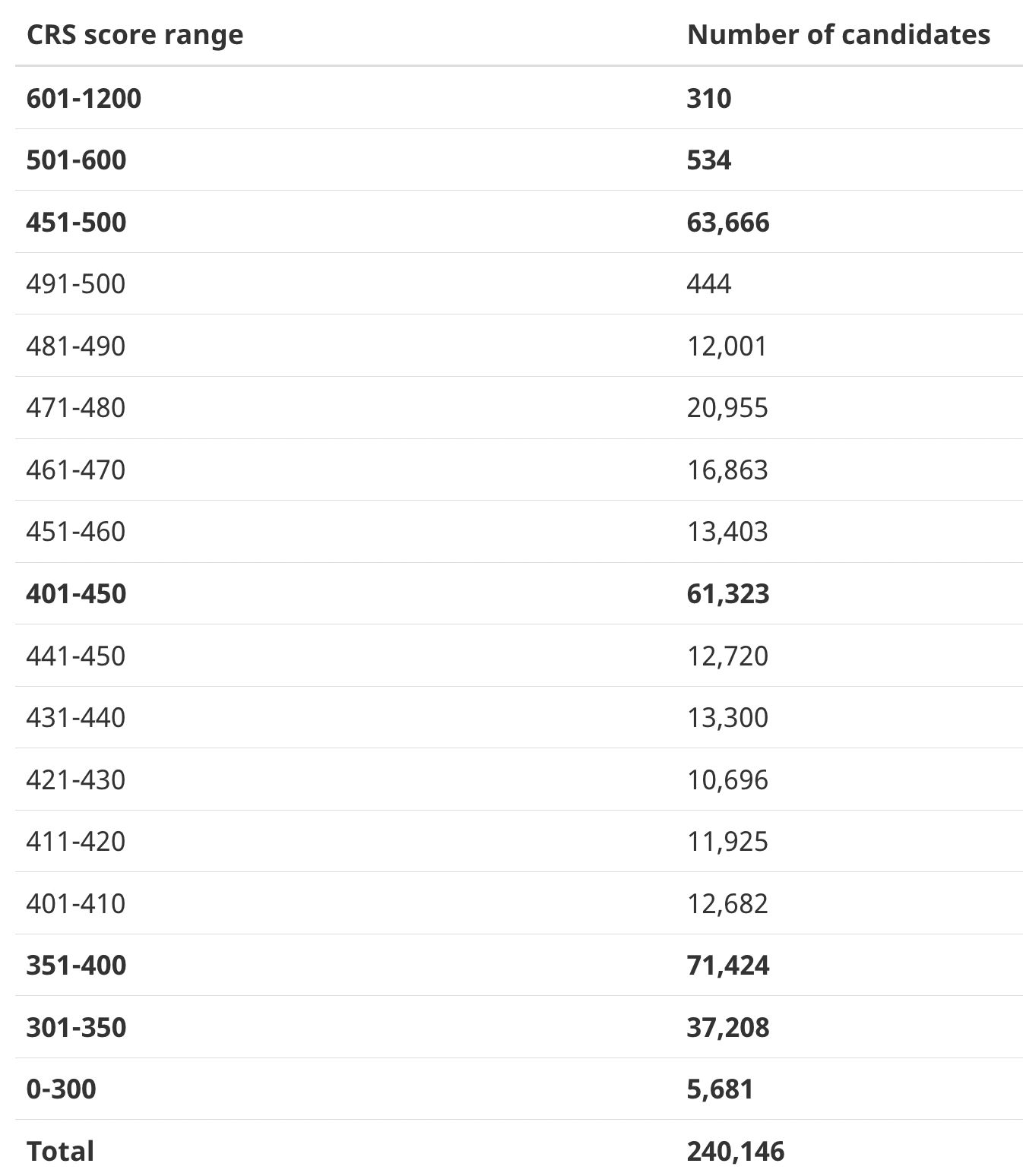
Task: Click the 12,001 candidates value
Action: point(727,346)
